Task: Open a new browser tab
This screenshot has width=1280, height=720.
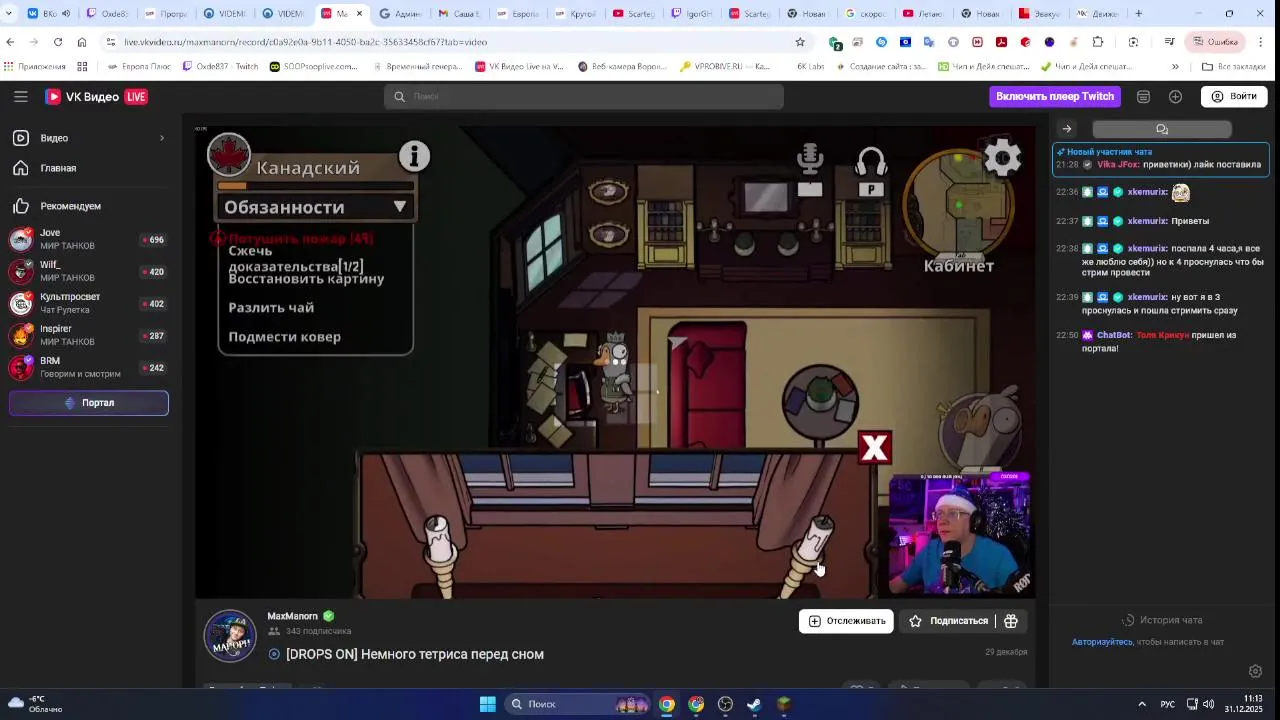Action: (x=1138, y=14)
